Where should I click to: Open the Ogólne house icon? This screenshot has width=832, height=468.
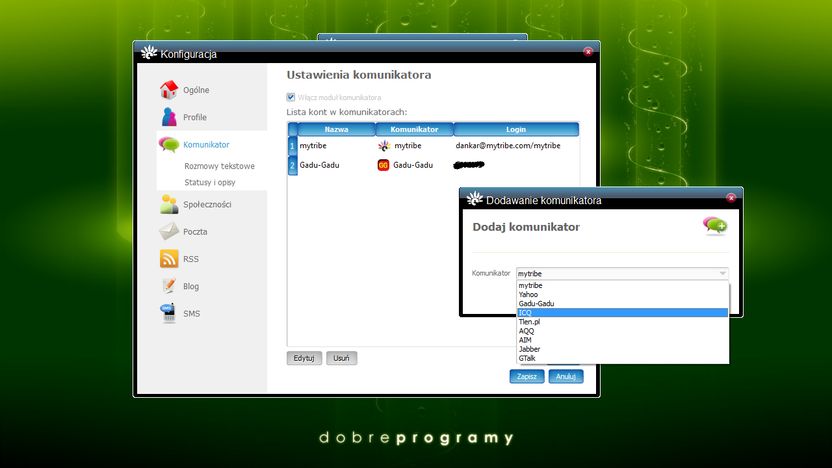(x=169, y=90)
